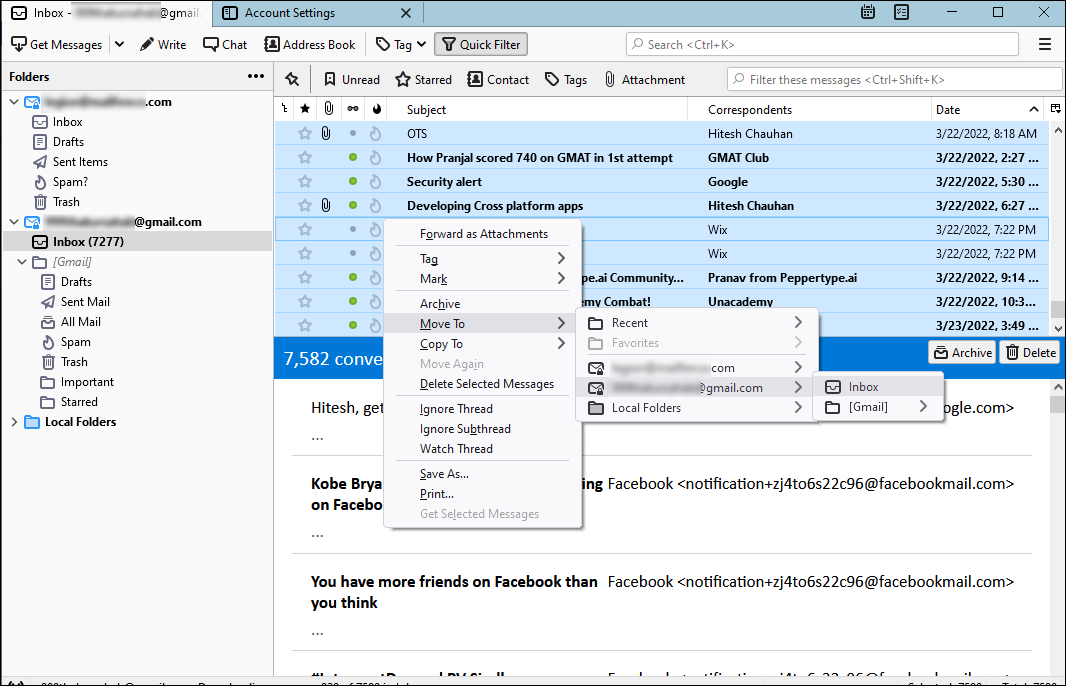Viewport: 1066px width, 686px height.
Task: Toggle the Contact quick filter
Action: pos(498,80)
